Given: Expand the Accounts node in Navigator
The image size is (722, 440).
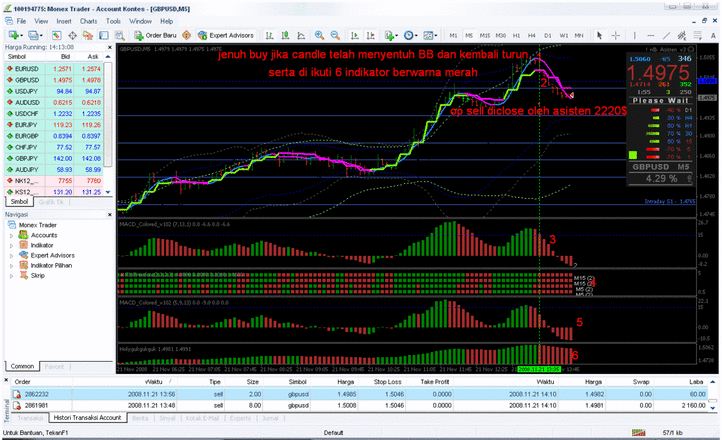Looking at the screenshot, I should 10,236.
